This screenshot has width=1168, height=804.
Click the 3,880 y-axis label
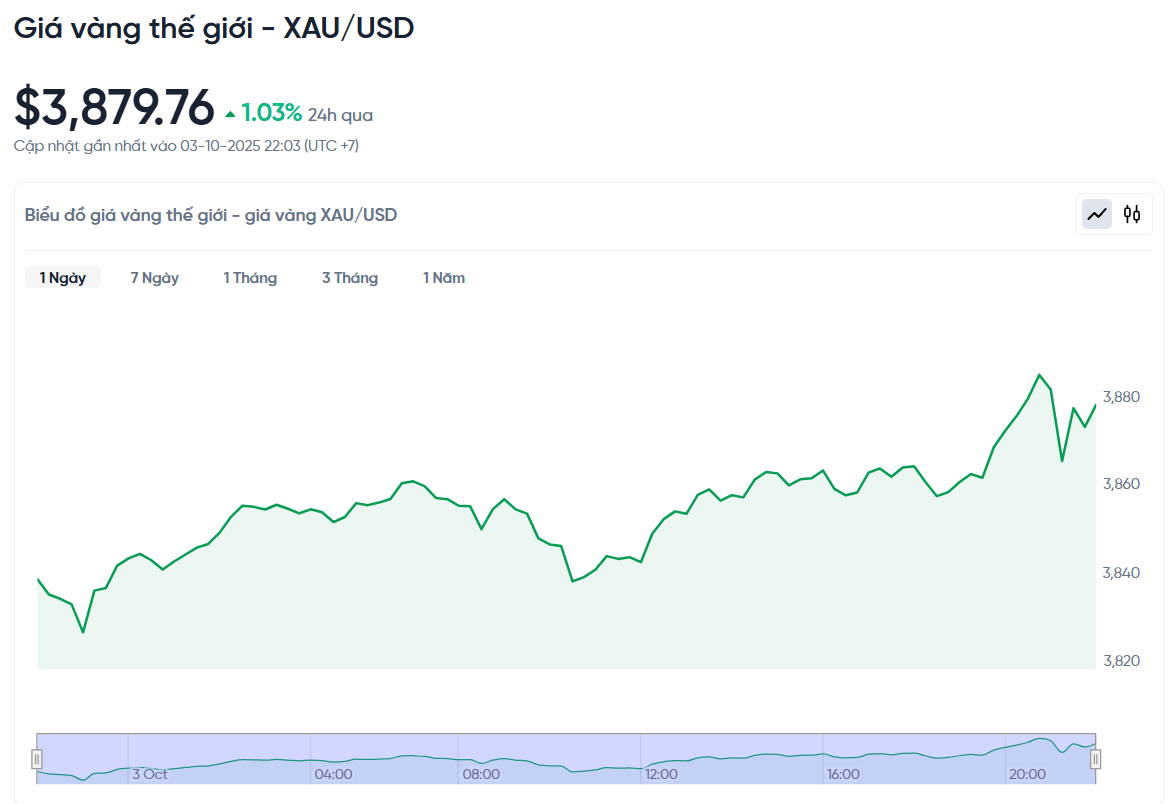click(1121, 397)
